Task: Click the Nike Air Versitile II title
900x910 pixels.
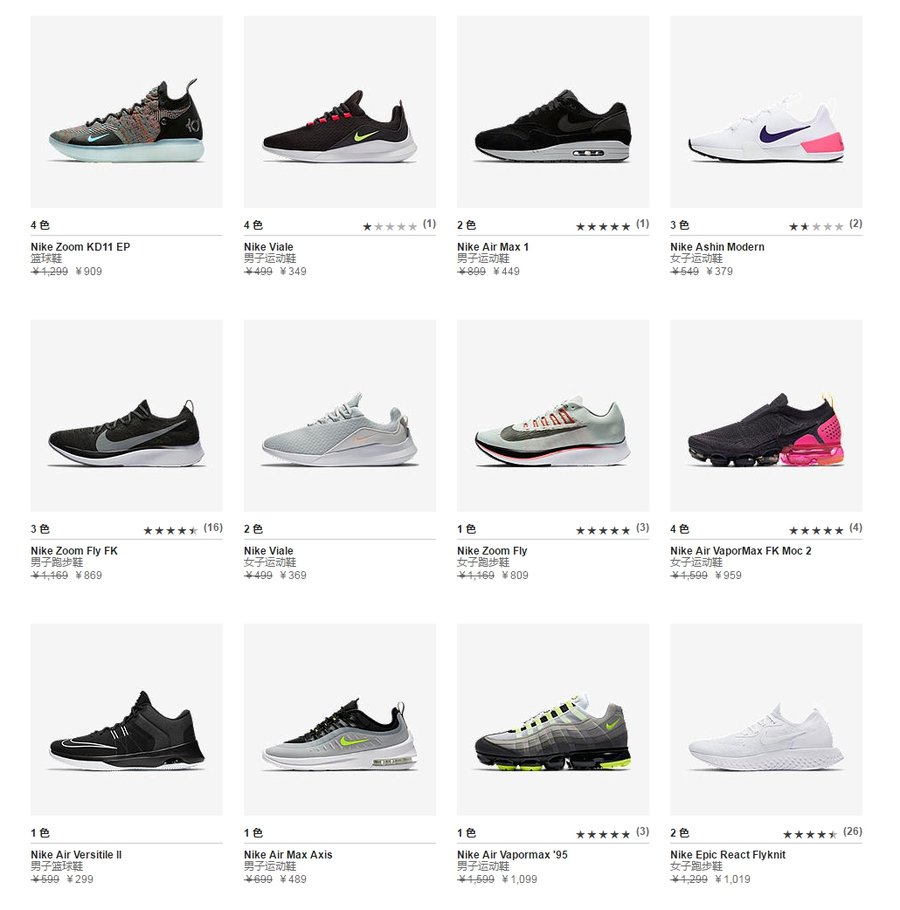Action: click(x=76, y=855)
